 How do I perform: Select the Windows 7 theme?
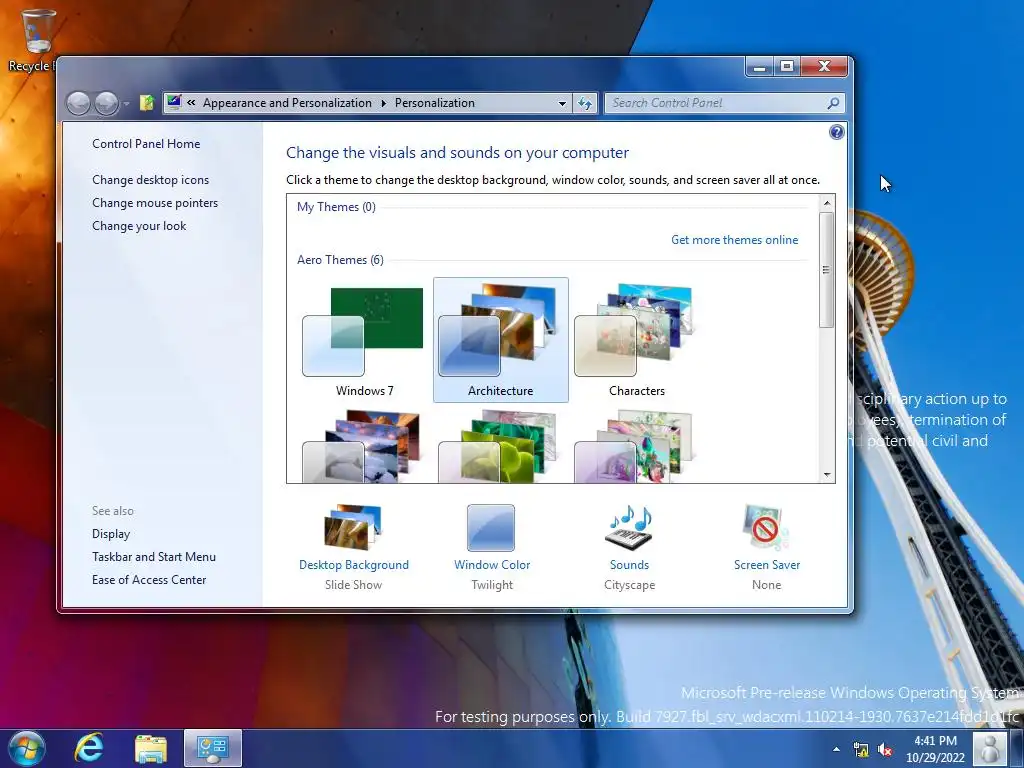coord(364,340)
